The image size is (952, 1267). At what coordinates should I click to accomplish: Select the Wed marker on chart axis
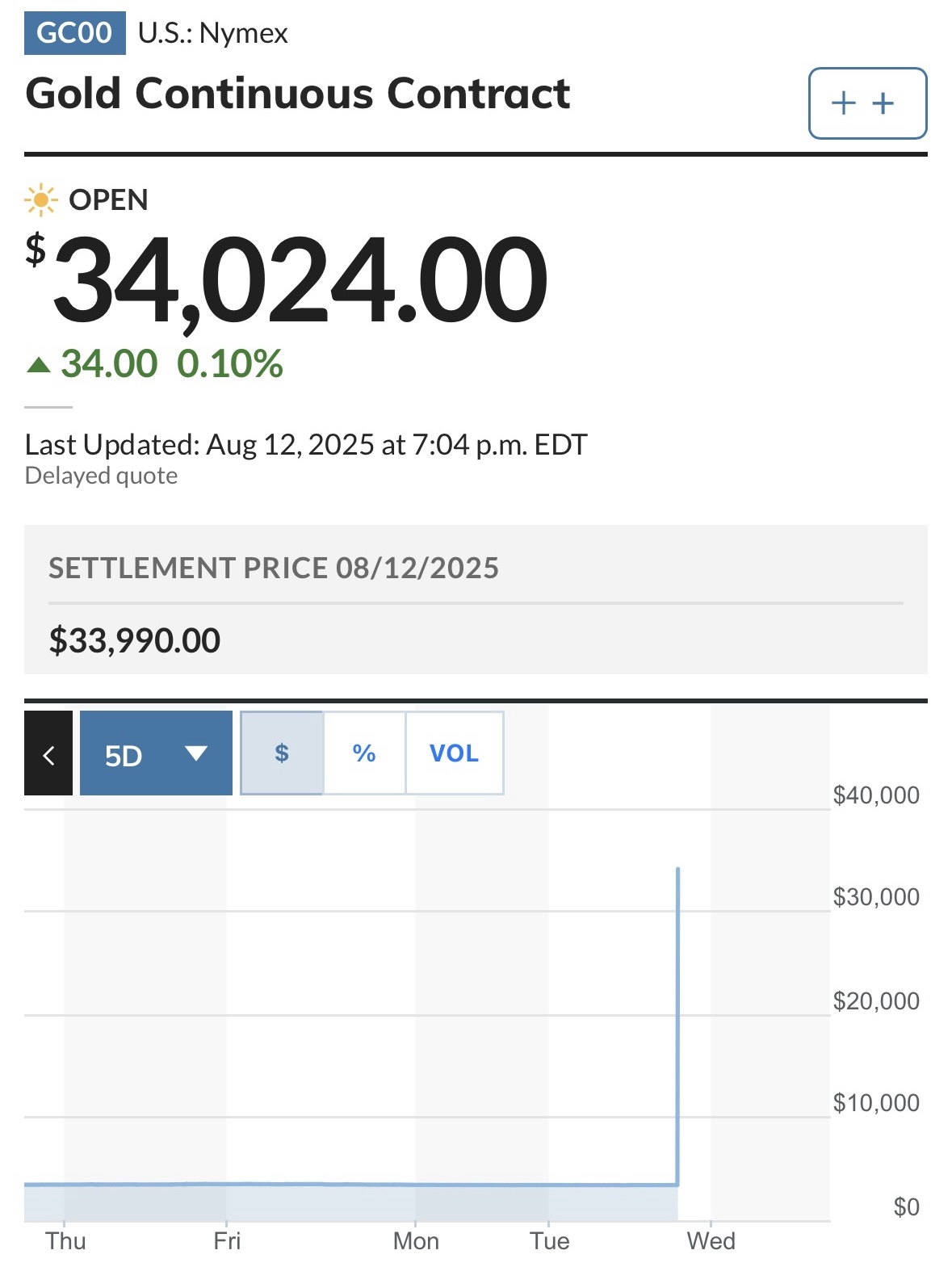click(711, 1240)
